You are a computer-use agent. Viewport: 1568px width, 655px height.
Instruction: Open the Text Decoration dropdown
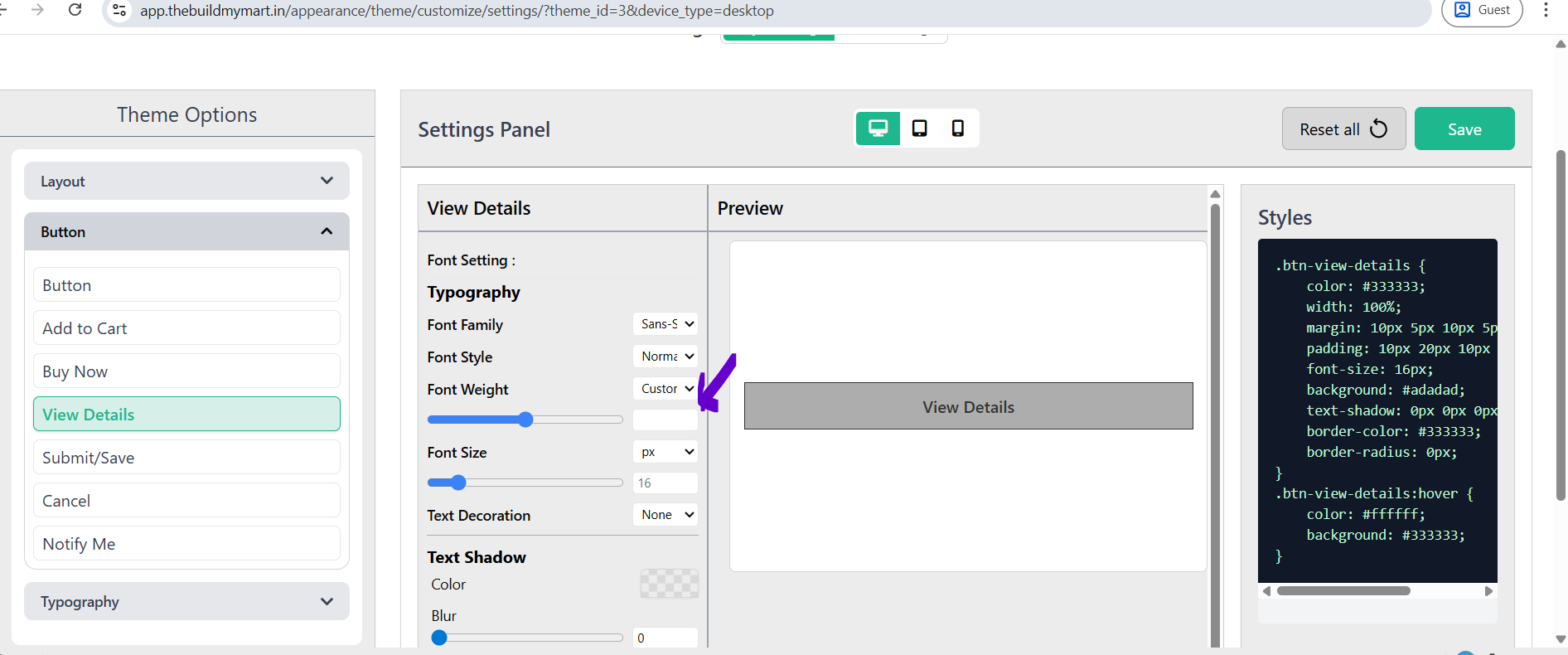(665, 515)
